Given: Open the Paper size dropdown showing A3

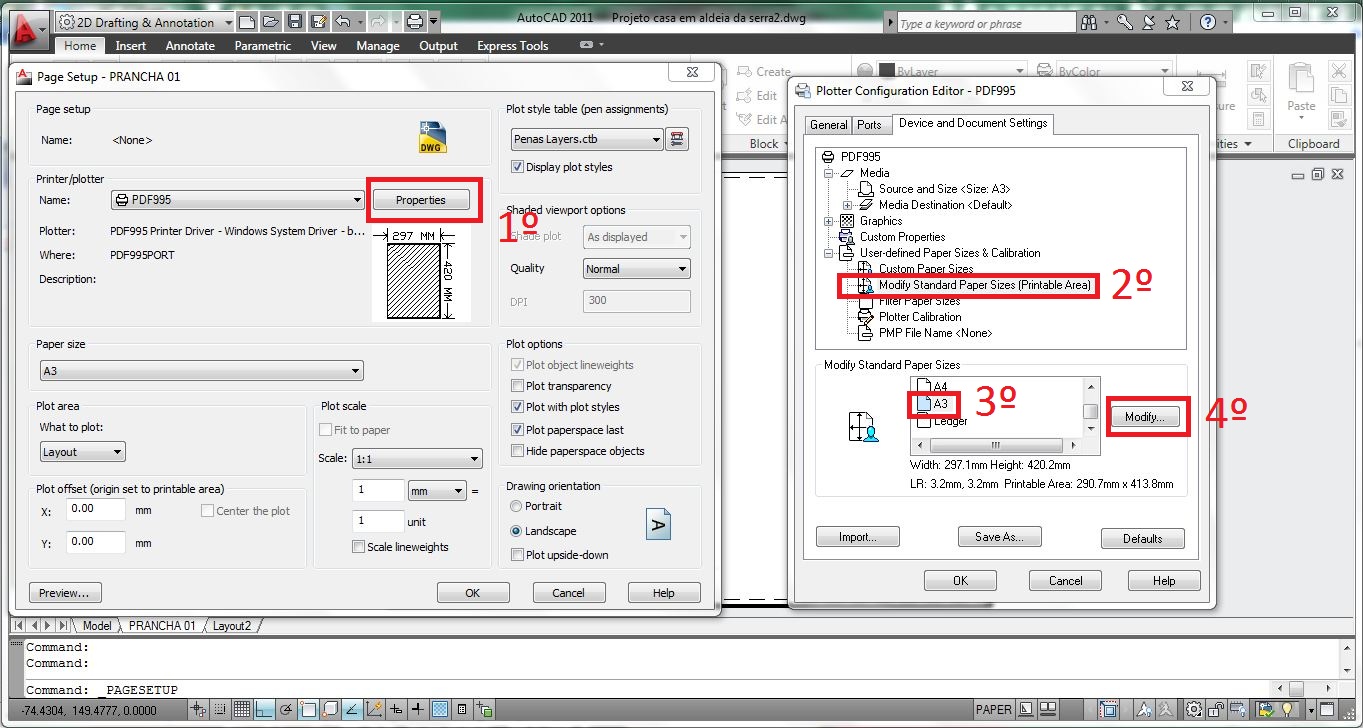Looking at the screenshot, I should tap(355, 369).
